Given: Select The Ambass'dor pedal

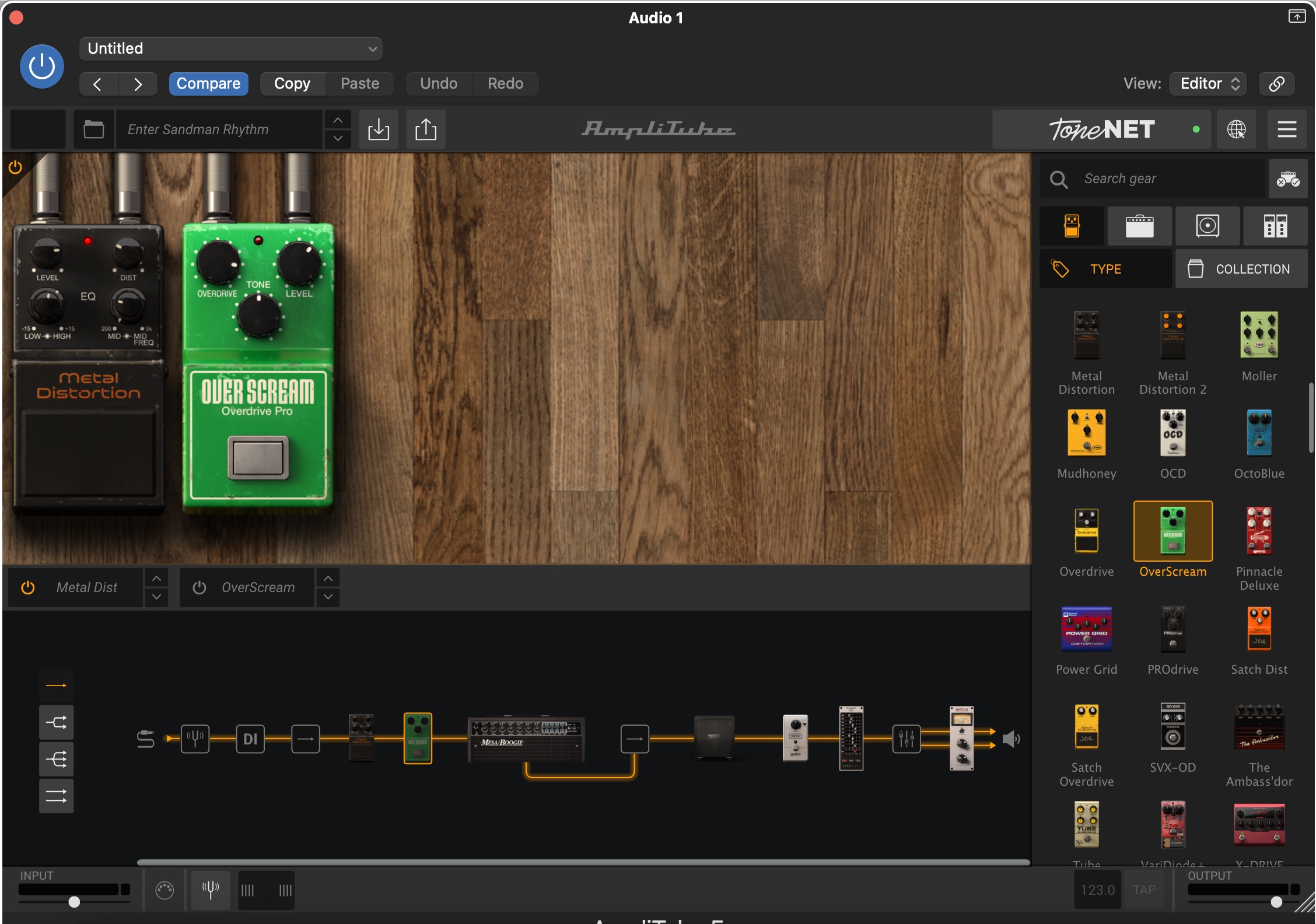Looking at the screenshot, I should [x=1259, y=726].
